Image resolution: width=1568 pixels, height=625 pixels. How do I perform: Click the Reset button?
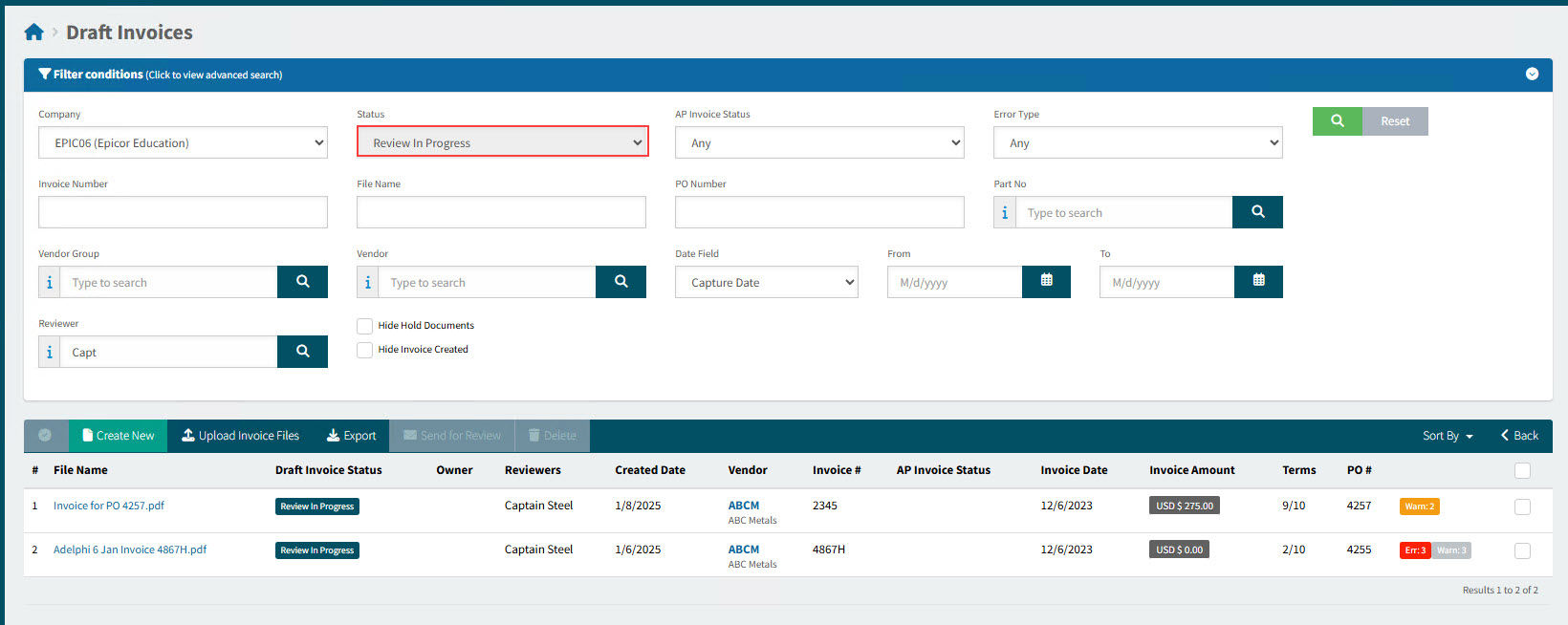[1394, 121]
